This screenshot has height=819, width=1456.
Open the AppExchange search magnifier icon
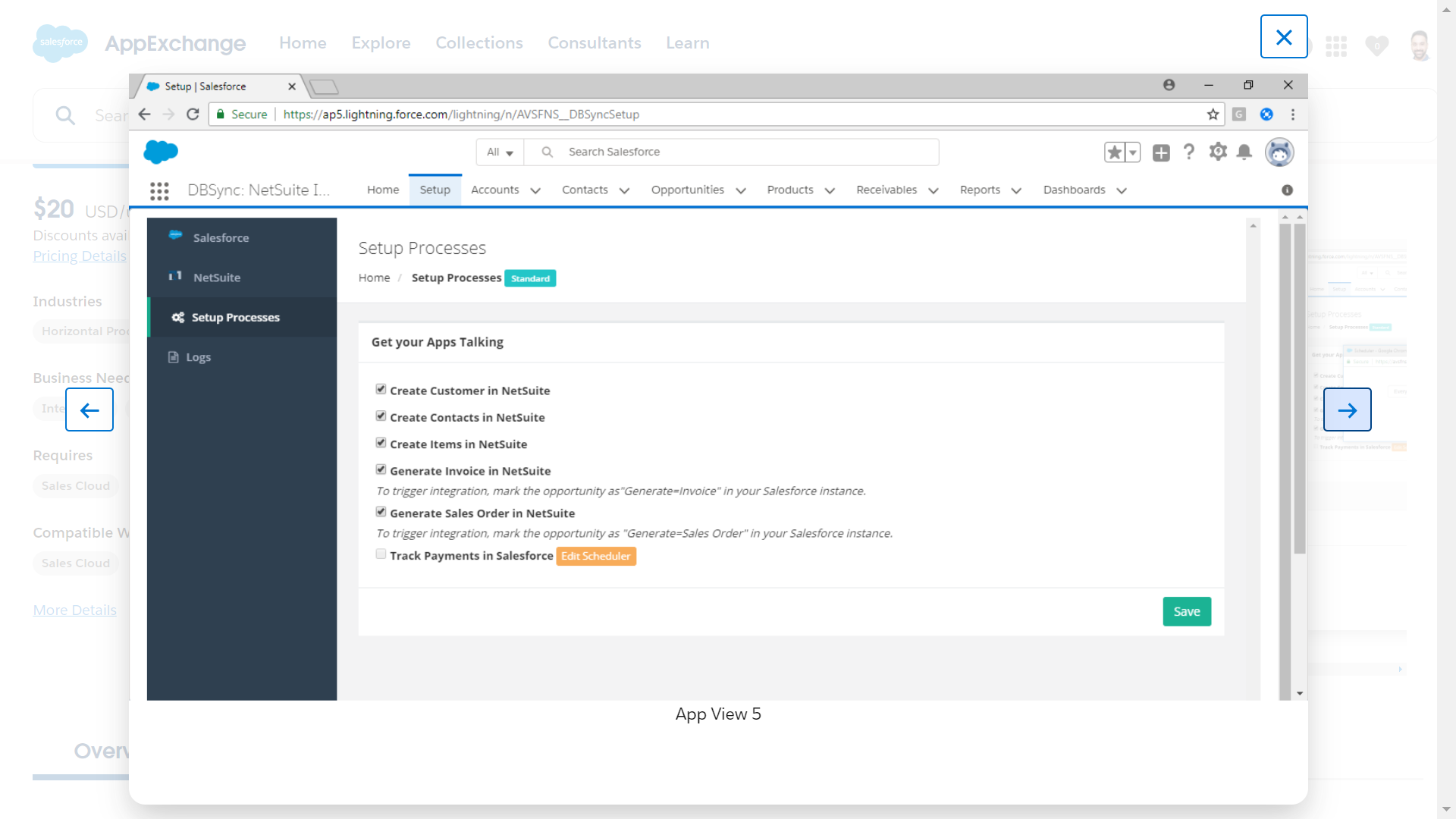66,115
